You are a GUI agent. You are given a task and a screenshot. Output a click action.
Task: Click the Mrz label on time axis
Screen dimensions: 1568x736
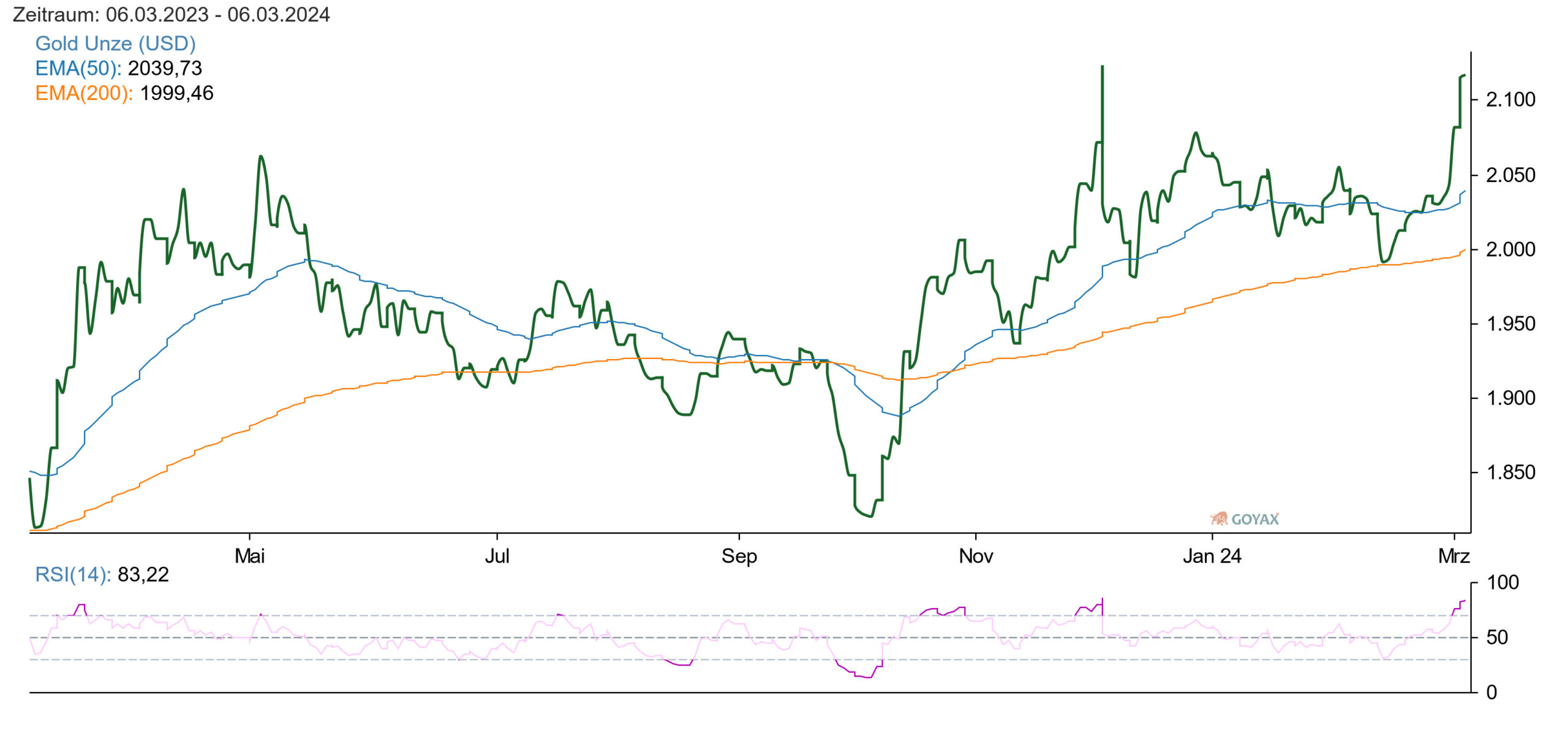[1453, 556]
